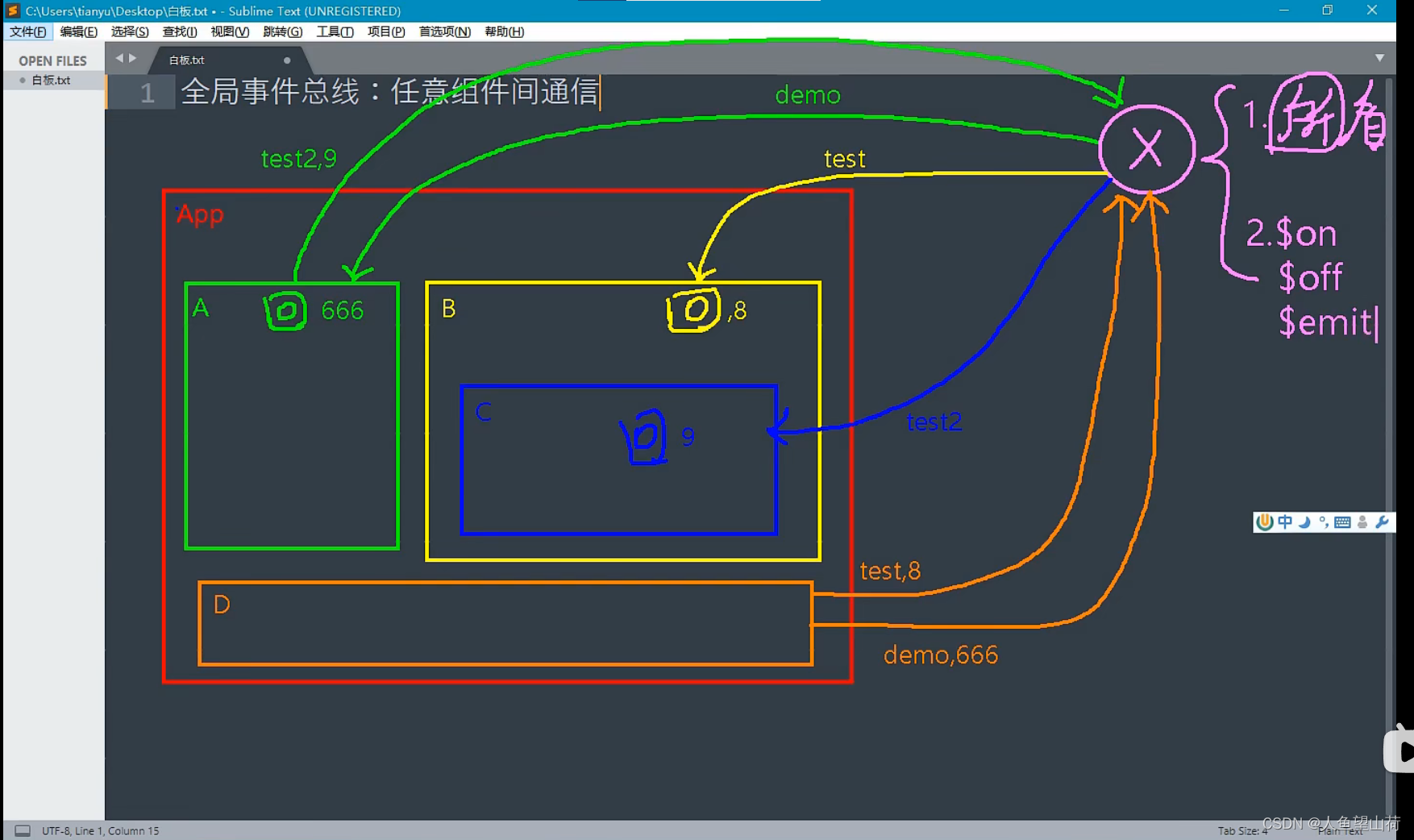Viewport: 1414px width, 840px height.
Task: Open IME settings wrench icon
Action: click(x=1382, y=522)
